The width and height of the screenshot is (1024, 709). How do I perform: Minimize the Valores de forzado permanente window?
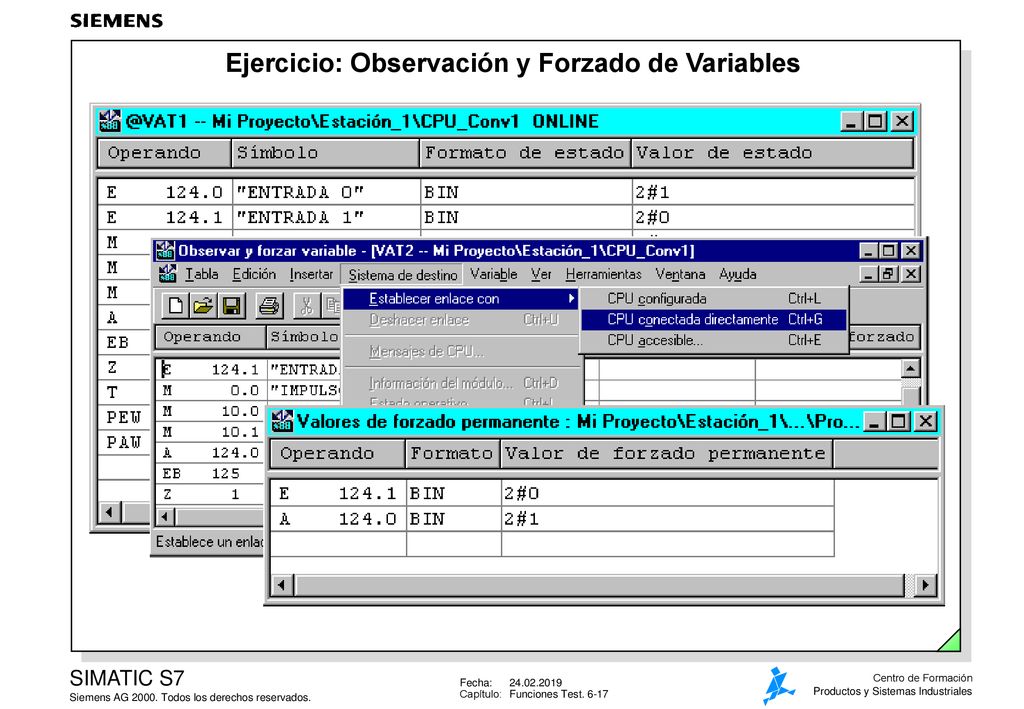[x=874, y=421]
